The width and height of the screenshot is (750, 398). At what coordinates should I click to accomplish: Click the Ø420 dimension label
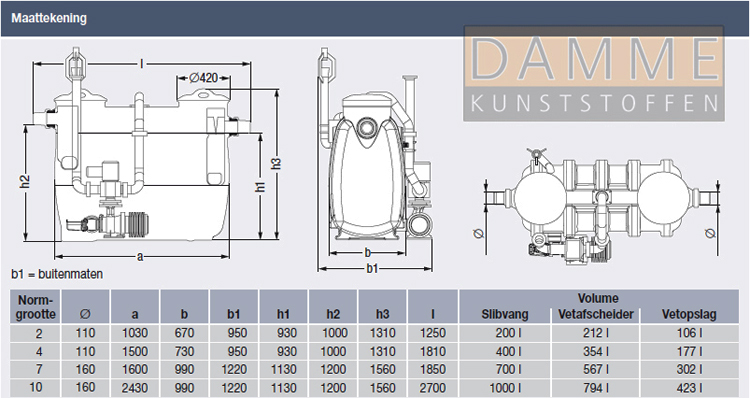(x=203, y=77)
